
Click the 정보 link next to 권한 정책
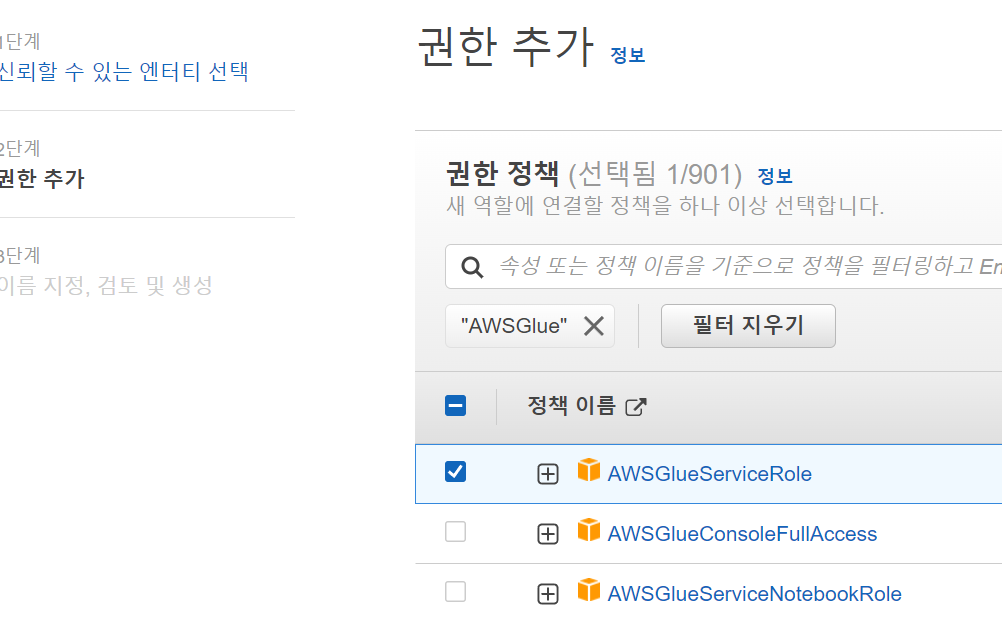click(775, 176)
